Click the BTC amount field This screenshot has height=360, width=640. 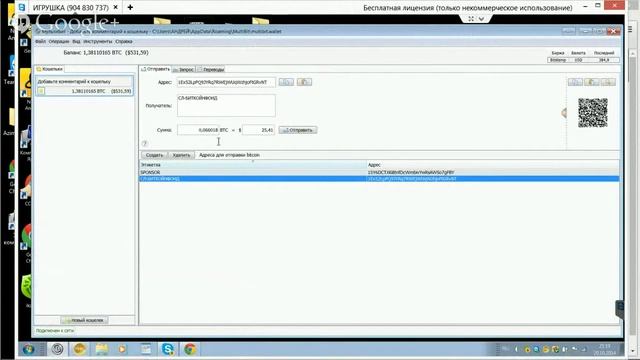(198, 130)
